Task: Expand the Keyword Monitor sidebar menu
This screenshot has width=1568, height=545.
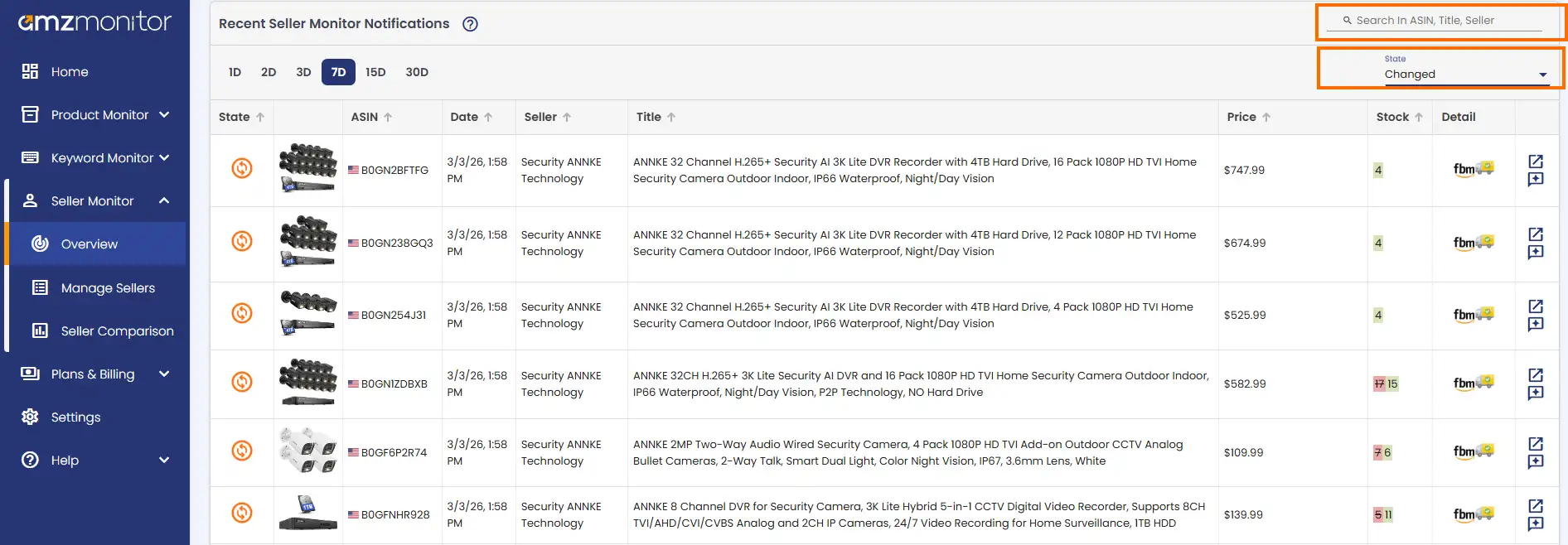Action: point(95,157)
